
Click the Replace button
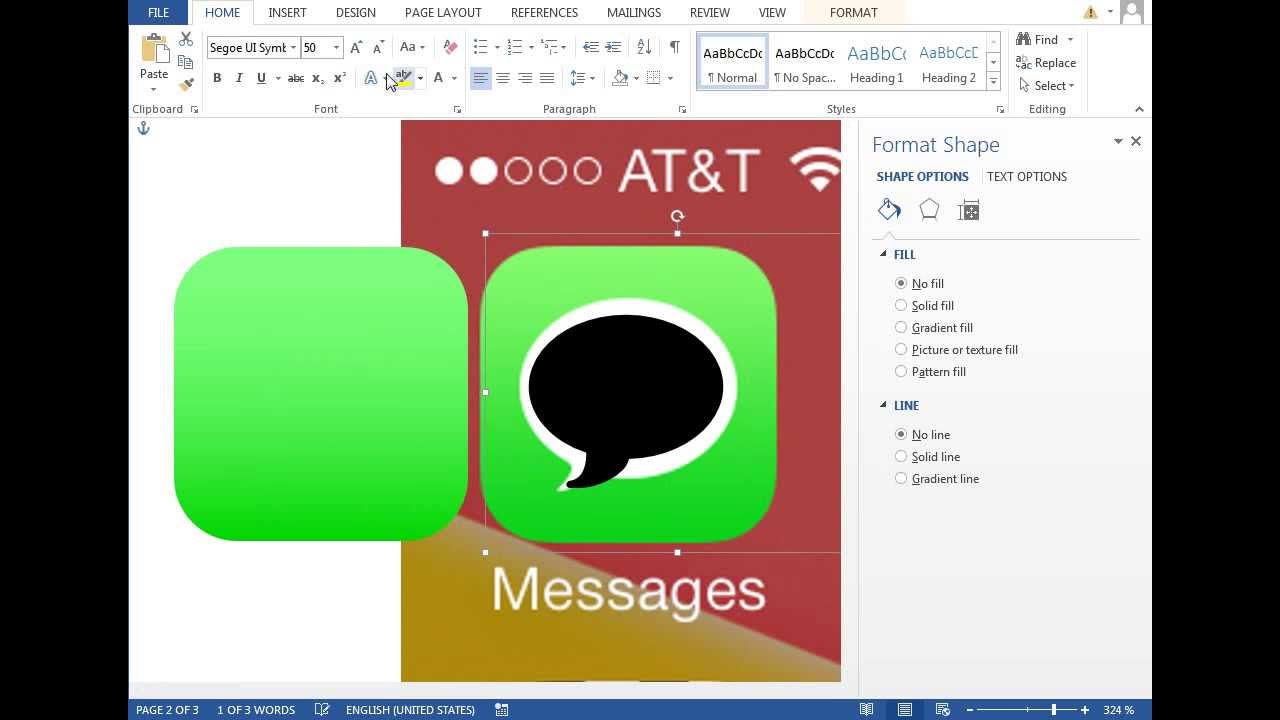click(1046, 63)
